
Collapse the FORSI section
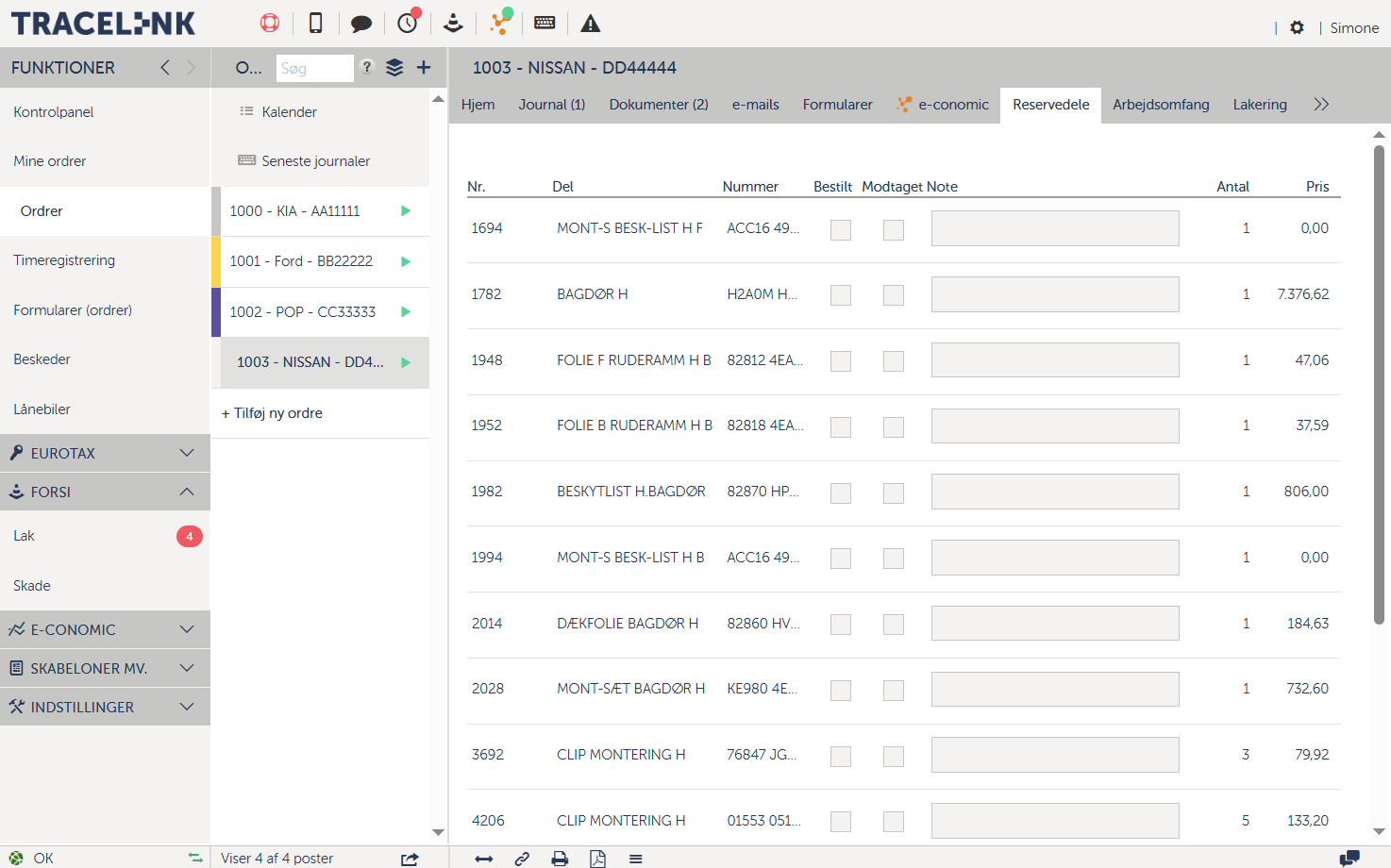click(105, 492)
